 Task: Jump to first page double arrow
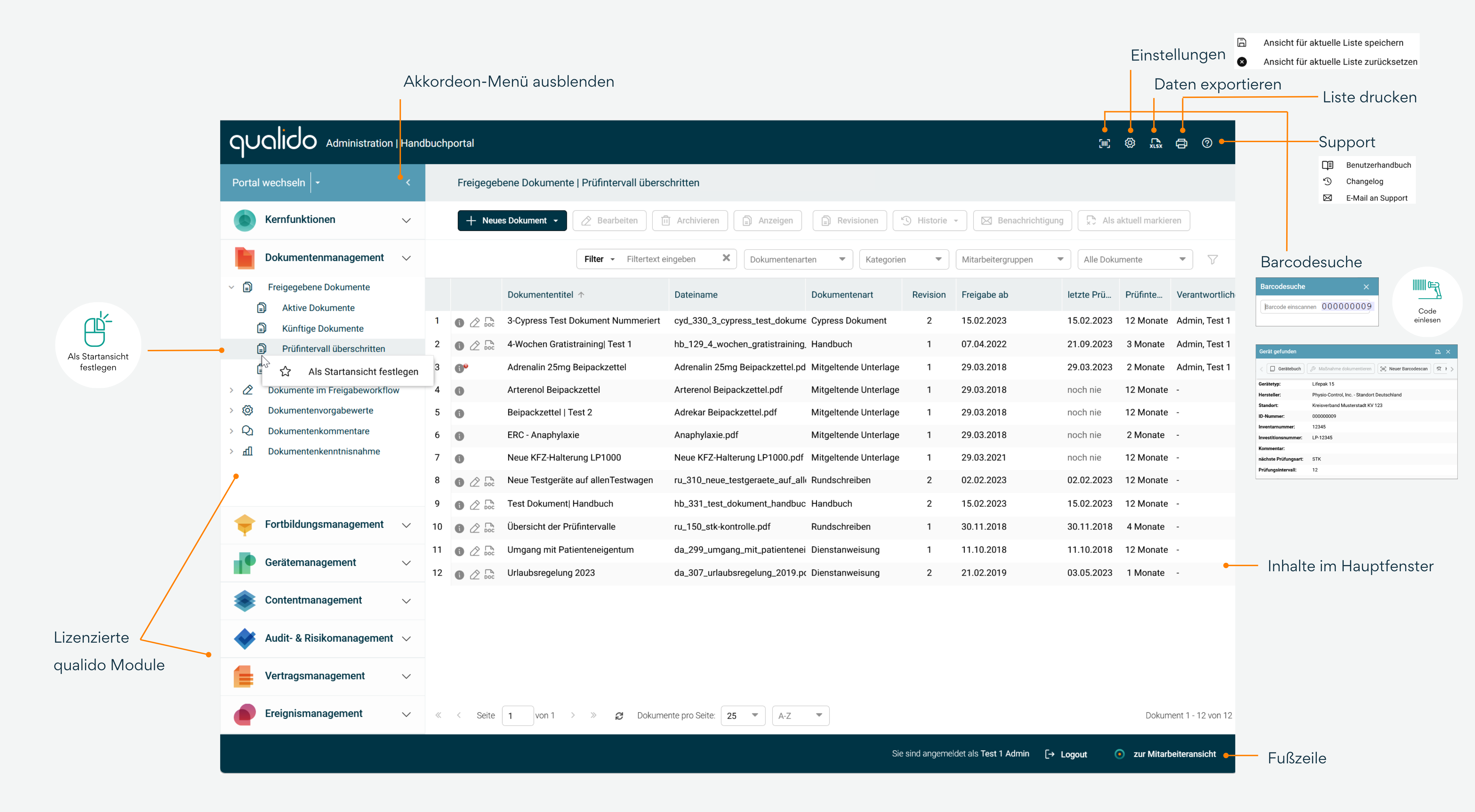[438, 715]
